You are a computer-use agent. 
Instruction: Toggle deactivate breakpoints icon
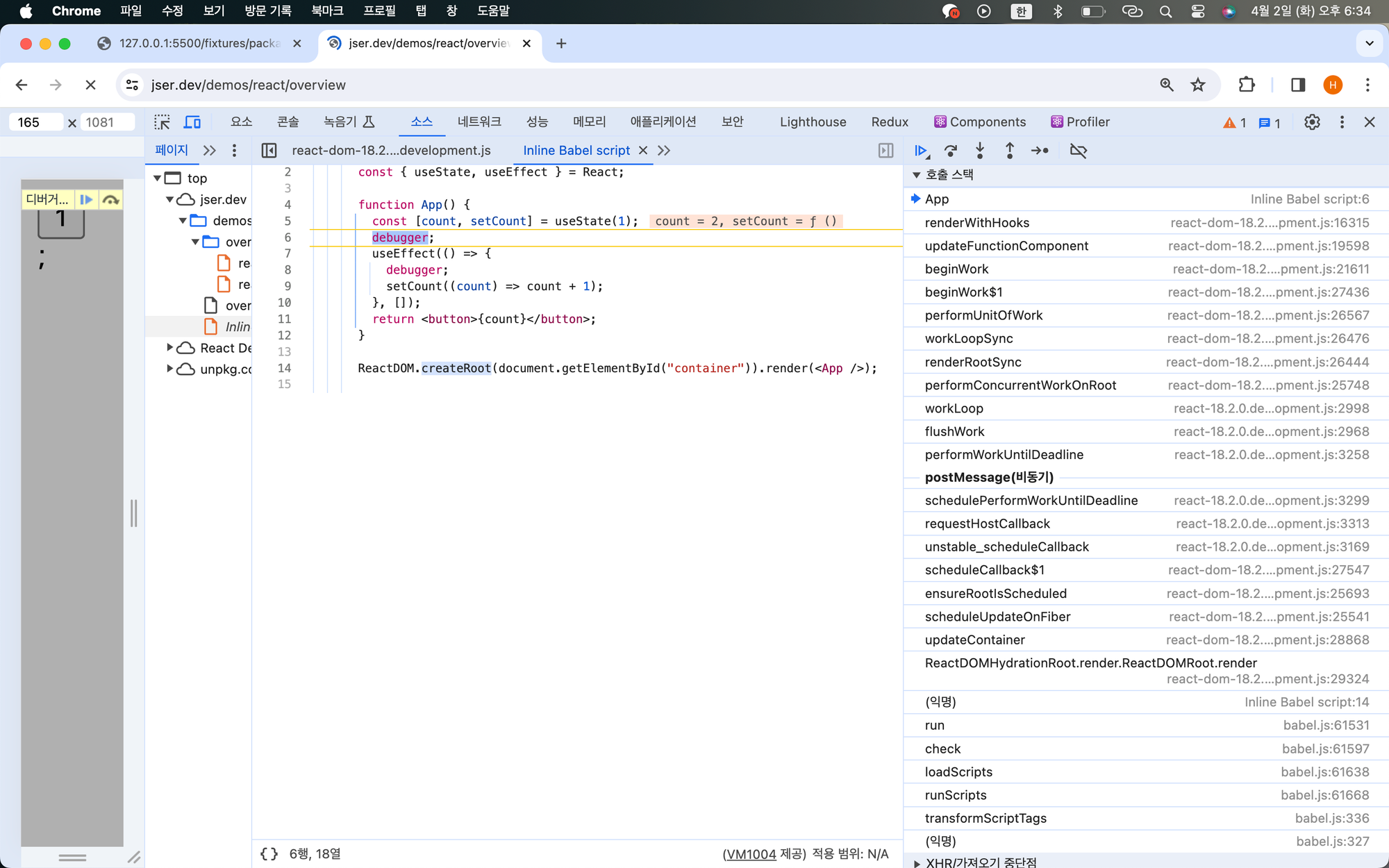(x=1078, y=151)
